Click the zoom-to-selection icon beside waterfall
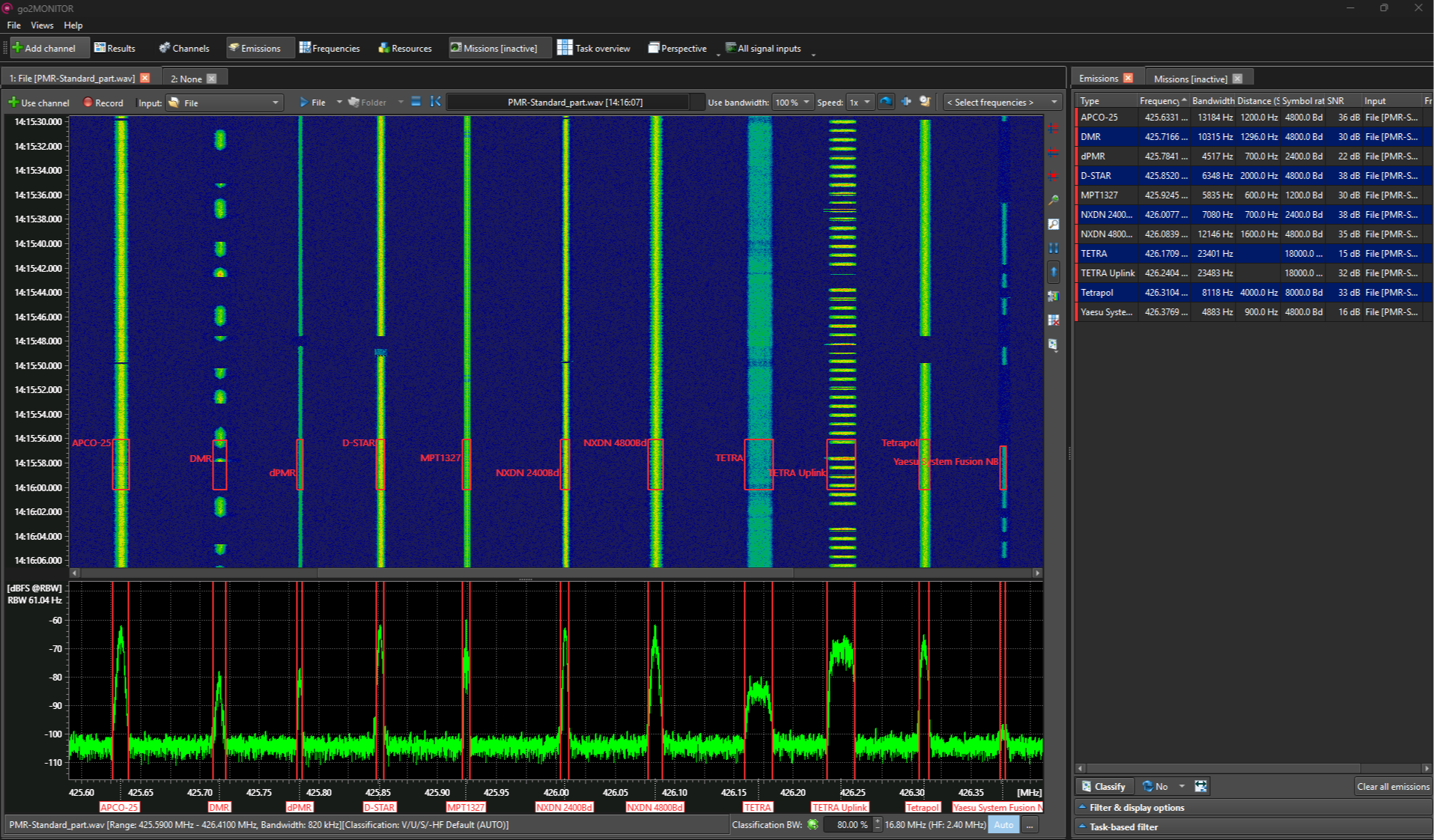 tap(1054, 224)
